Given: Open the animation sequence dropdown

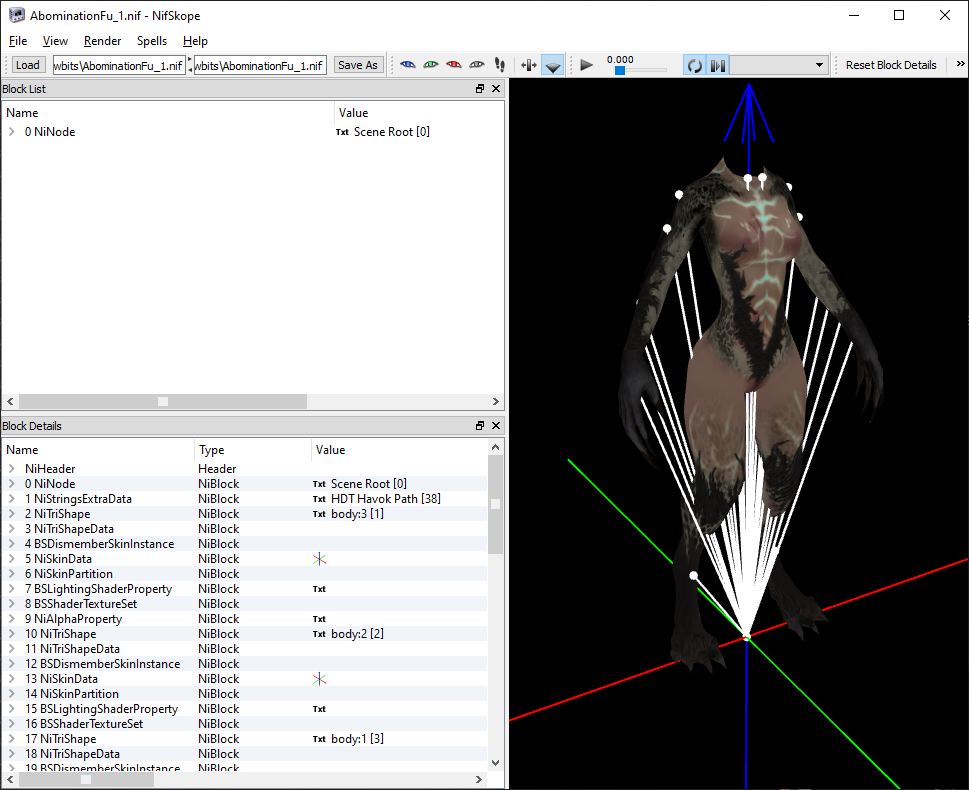Looking at the screenshot, I should [779, 65].
